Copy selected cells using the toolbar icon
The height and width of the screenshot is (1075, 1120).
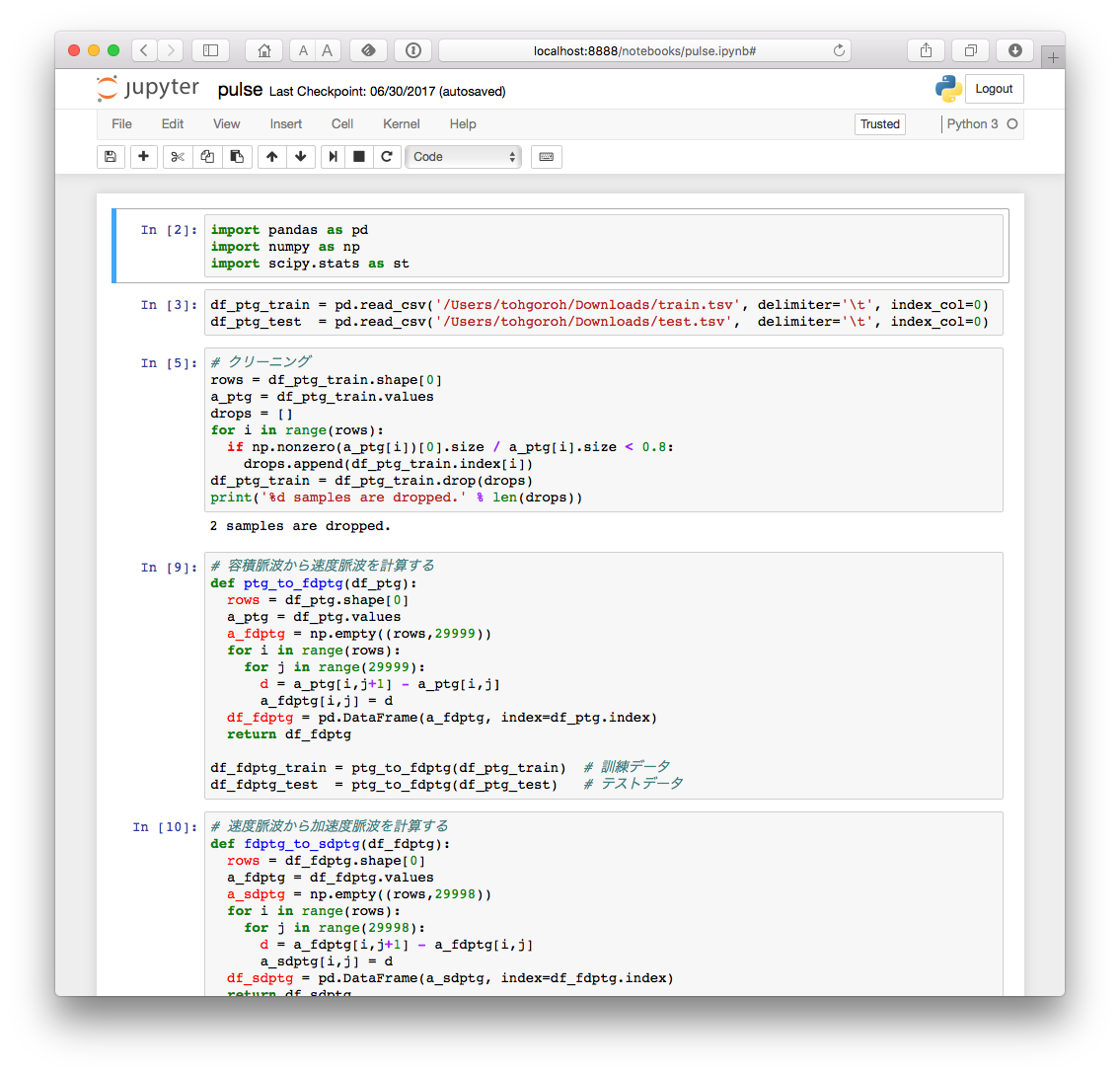(207, 156)
